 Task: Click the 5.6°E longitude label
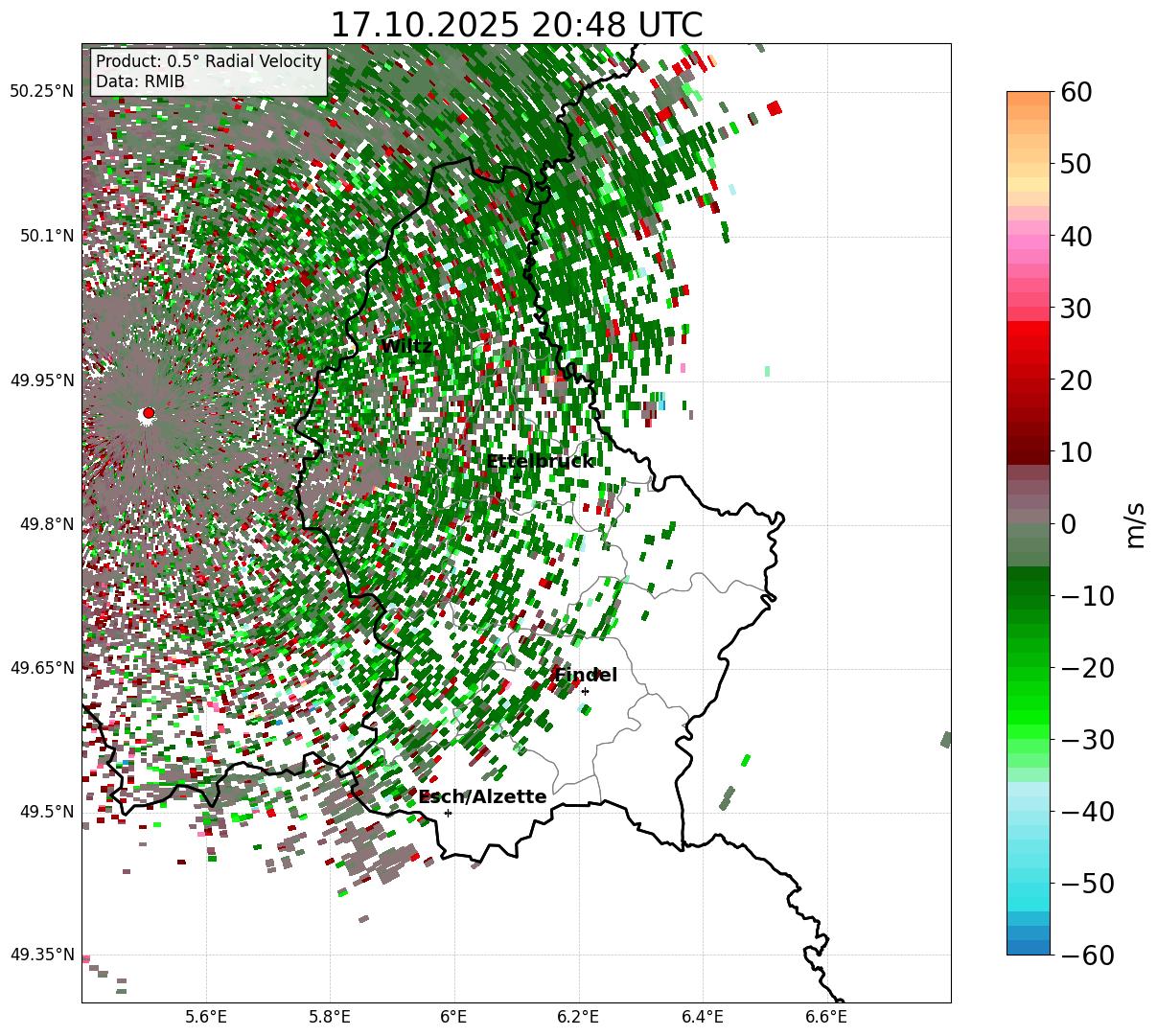[x=206, y=1017]
